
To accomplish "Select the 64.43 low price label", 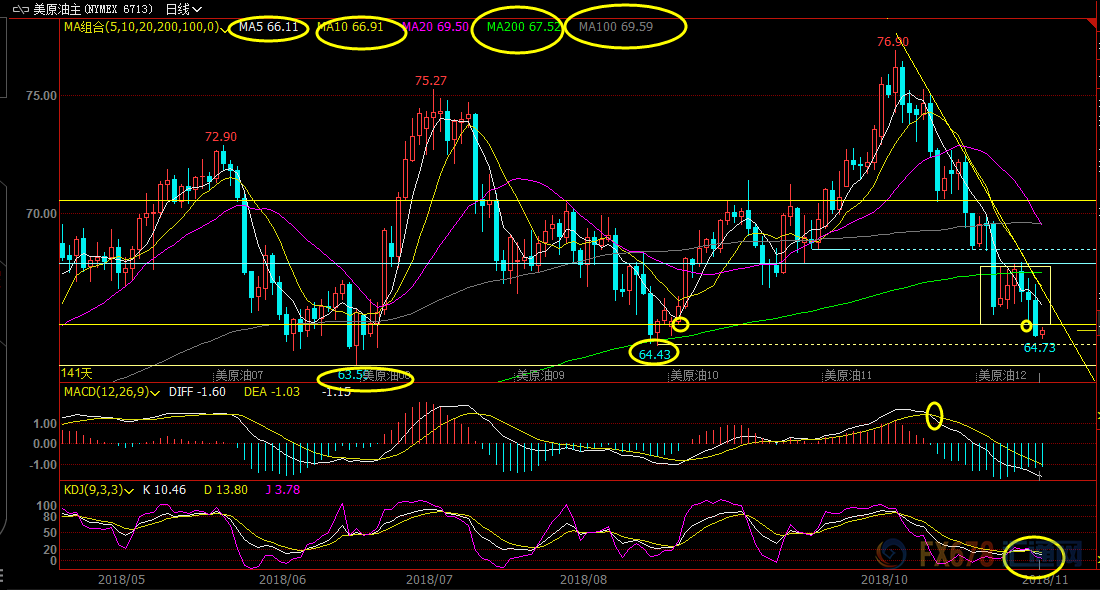I will coord(654,352).
